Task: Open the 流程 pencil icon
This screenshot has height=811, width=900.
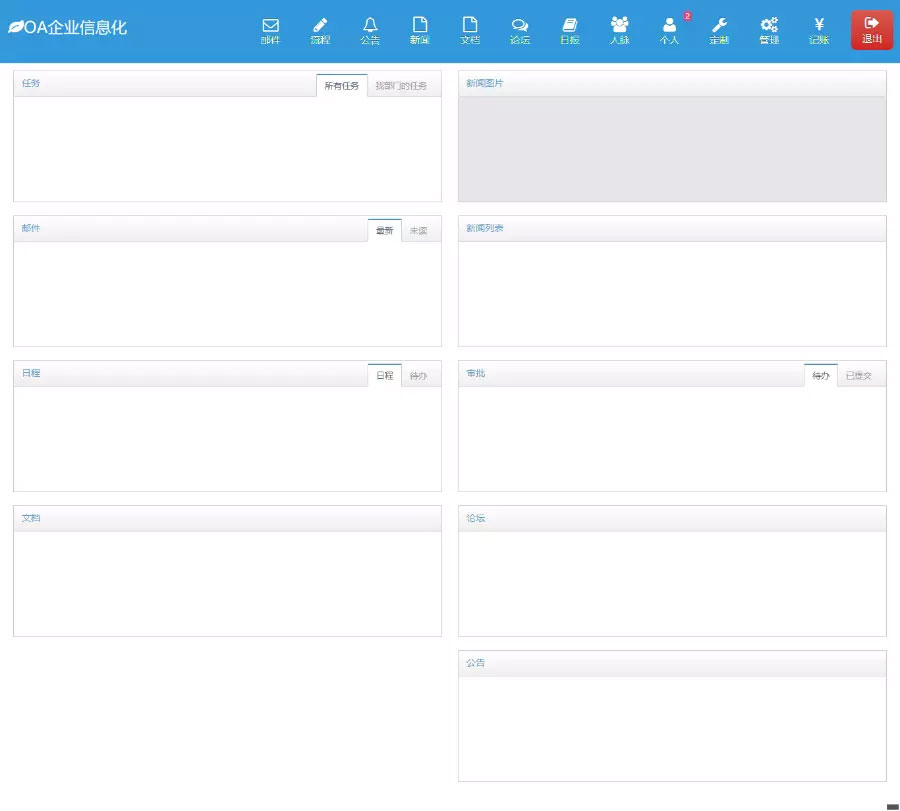Action: click(x=320, y=31)
